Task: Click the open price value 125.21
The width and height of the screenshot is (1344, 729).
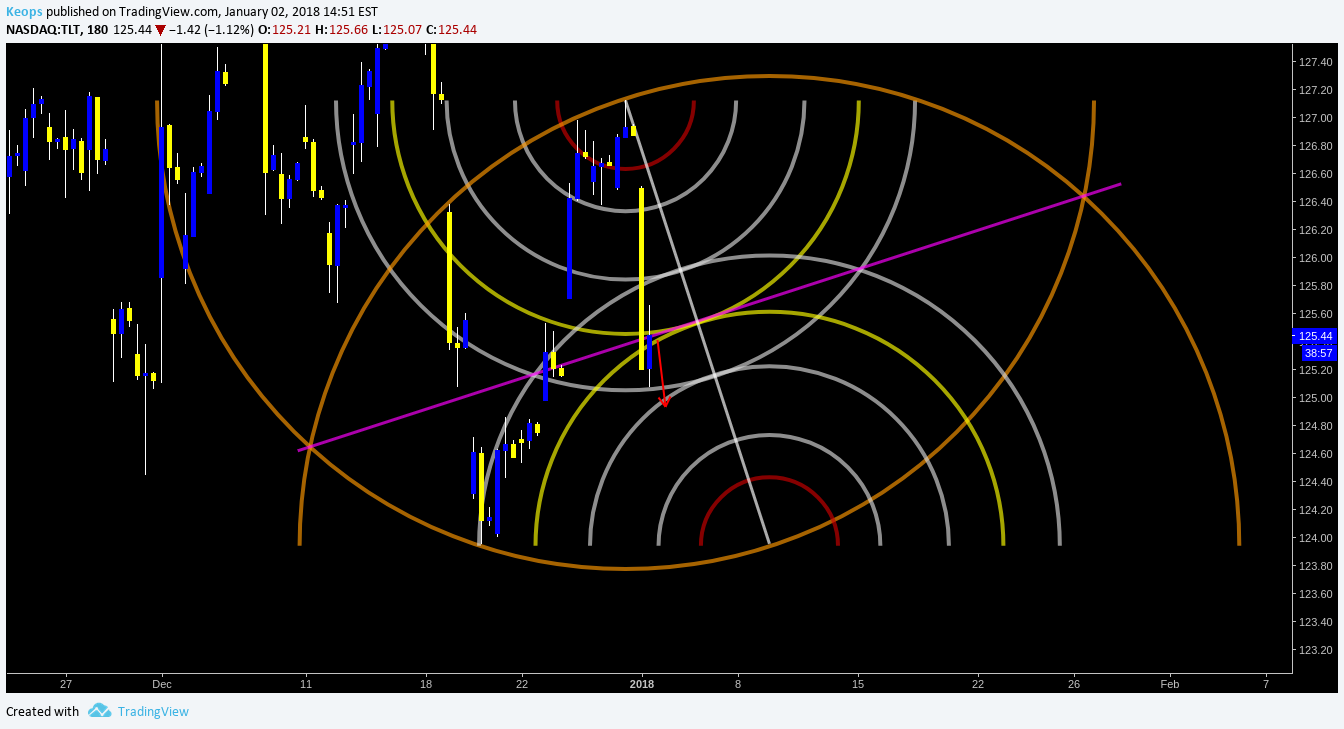Action: coord(290,30)
